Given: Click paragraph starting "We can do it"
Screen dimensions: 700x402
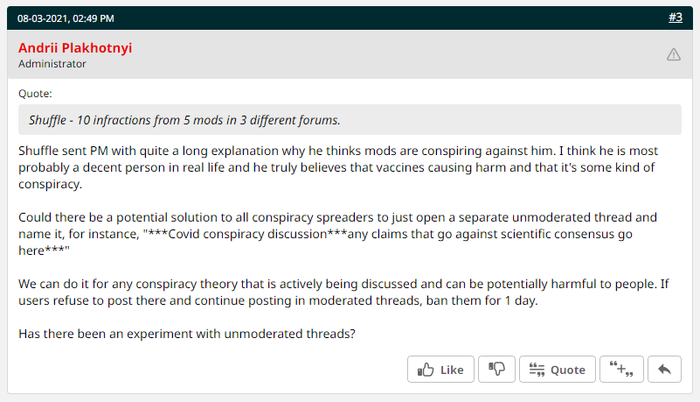Looking at the screenshot, I should 343,292.
